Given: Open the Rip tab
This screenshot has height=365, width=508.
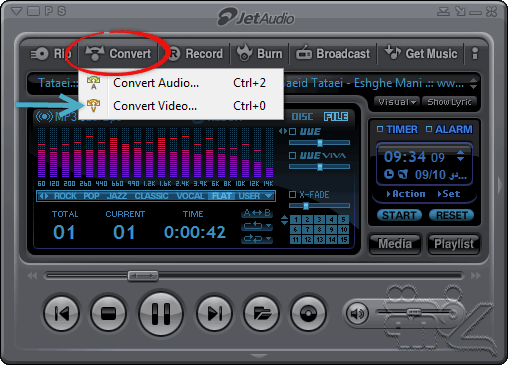Looking at the screenshot, I should pyautogui.click(x=51, y=54).
